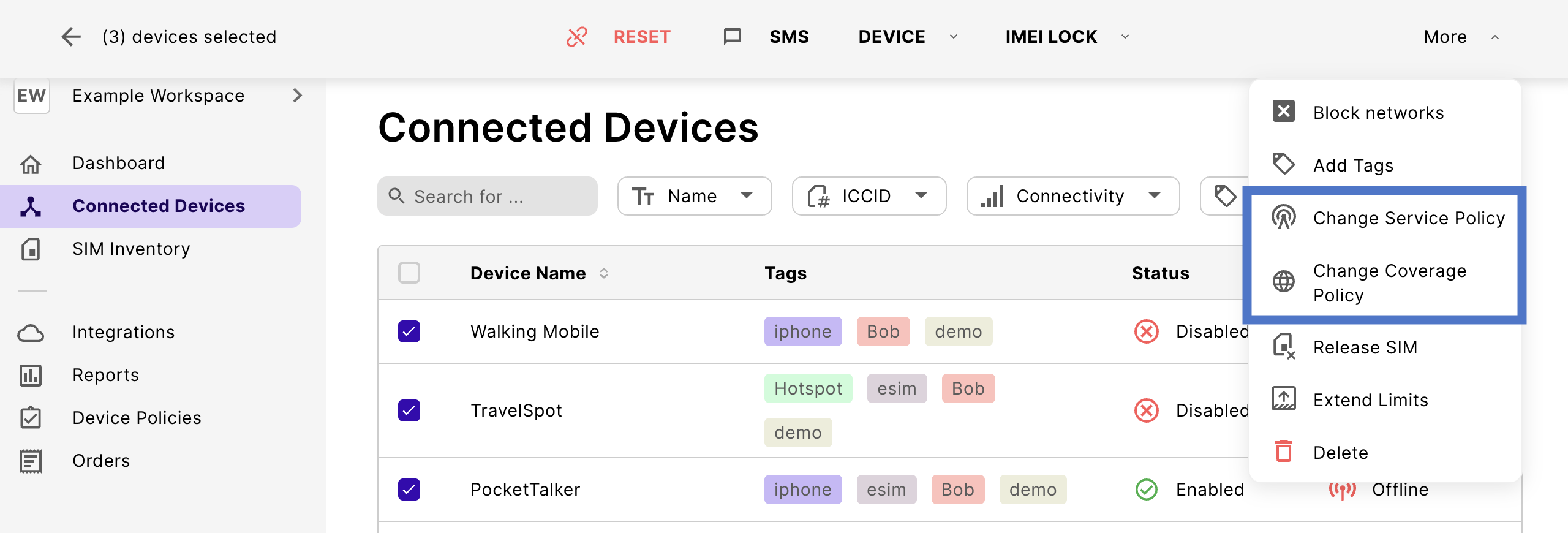The width and height of the screenshot is (1568, 533).
Task: Click the Reports chart icon
Action: tap(31, 376)
